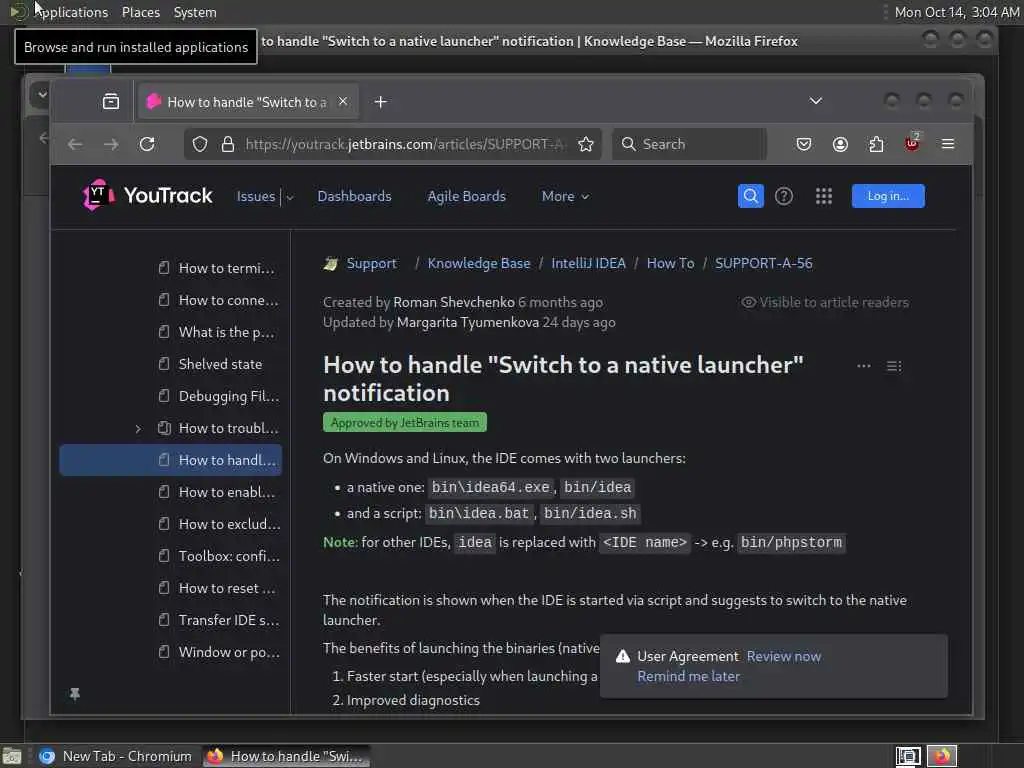Open Firefox hamburger menu
This screenshot has height=768, width=1024.
[x=948, y=144]
